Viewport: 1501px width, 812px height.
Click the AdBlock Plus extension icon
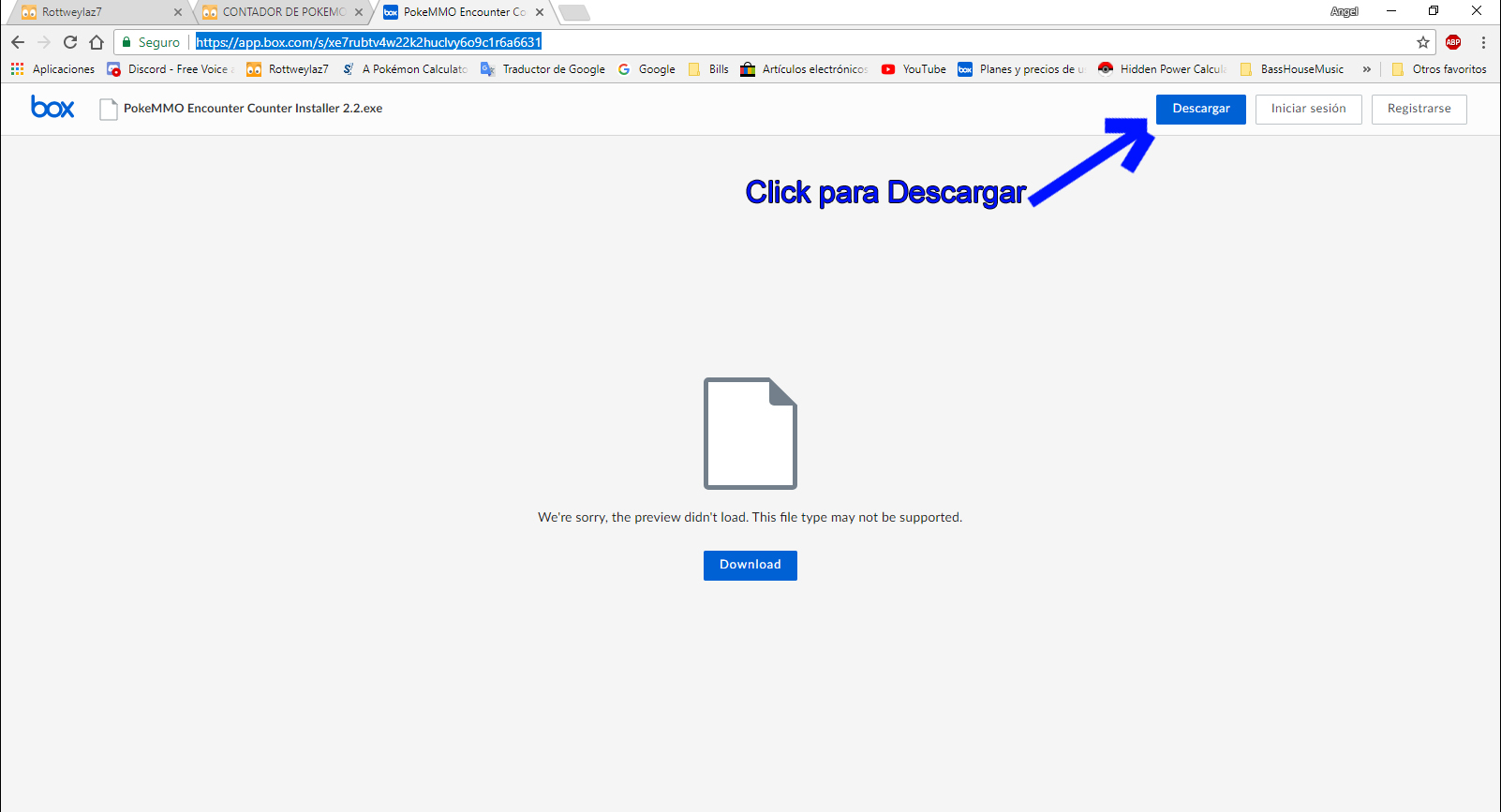point(1453,42)
